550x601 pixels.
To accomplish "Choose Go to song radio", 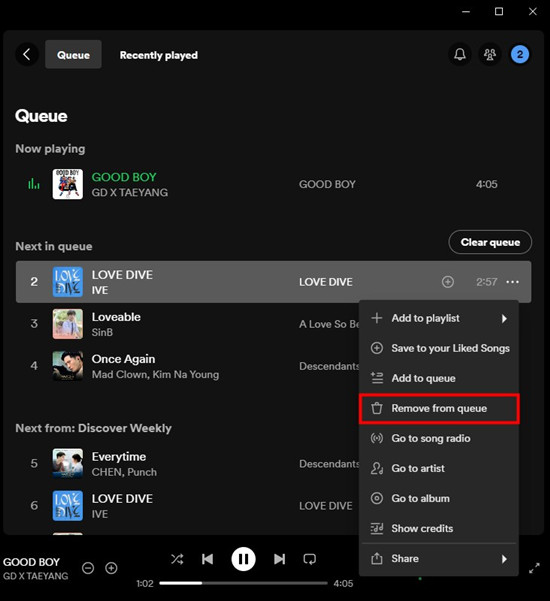I will tap(439, 438).
